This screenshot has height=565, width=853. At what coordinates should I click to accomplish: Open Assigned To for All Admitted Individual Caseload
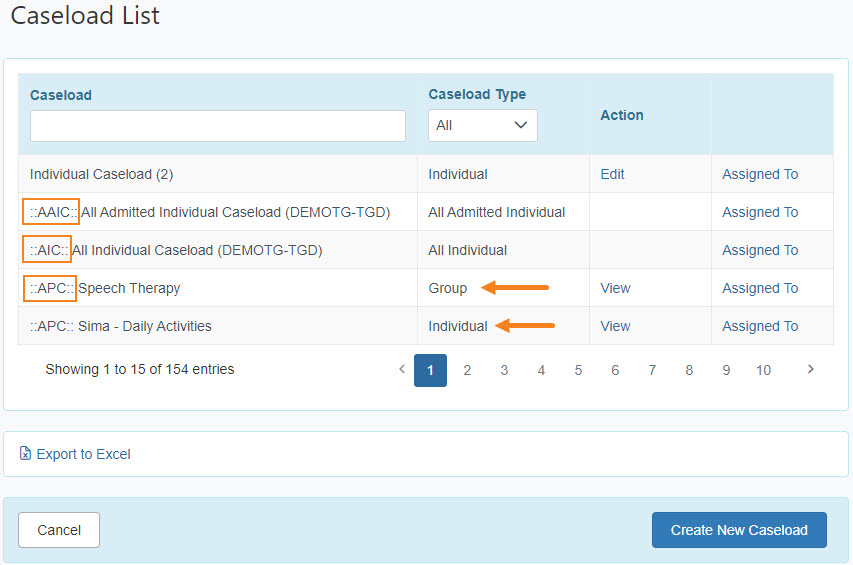[x=760, y=212]
